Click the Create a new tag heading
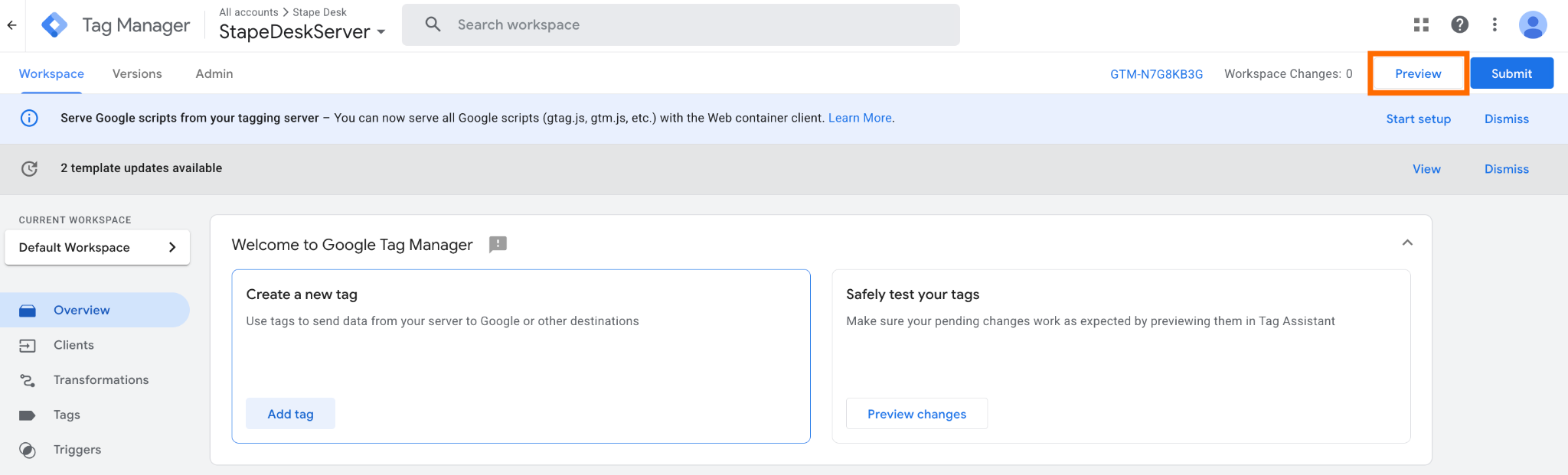1568x475 pixels. click(302, 294)
